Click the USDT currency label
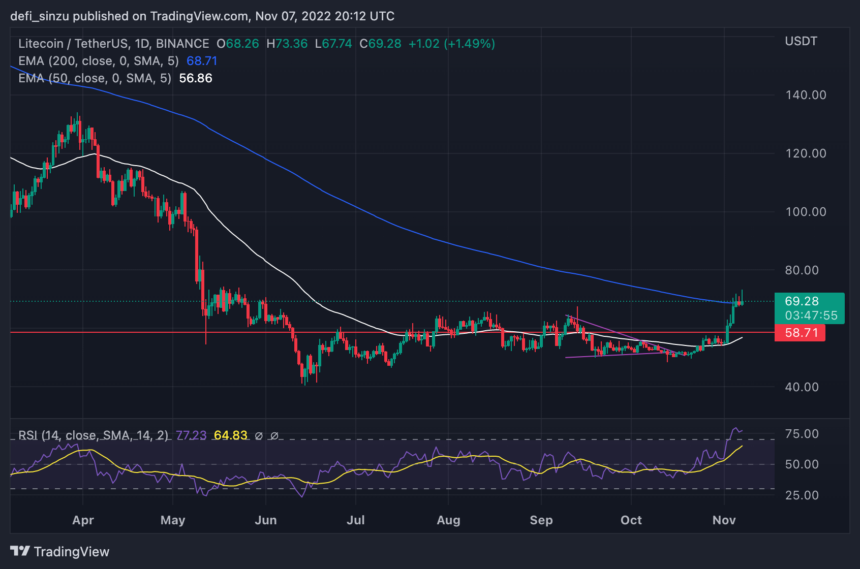The image size is (860, 569). click(x=803, y=40)
